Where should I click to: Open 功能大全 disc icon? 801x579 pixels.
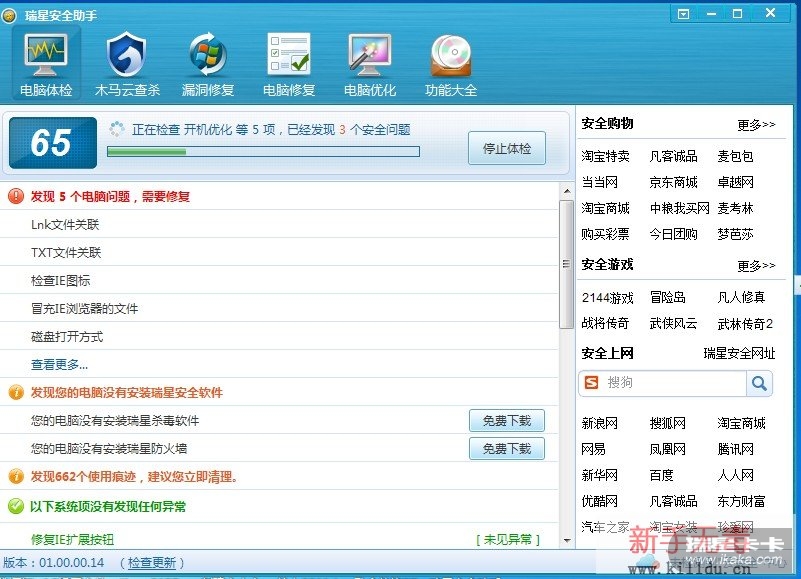point(451,55)
